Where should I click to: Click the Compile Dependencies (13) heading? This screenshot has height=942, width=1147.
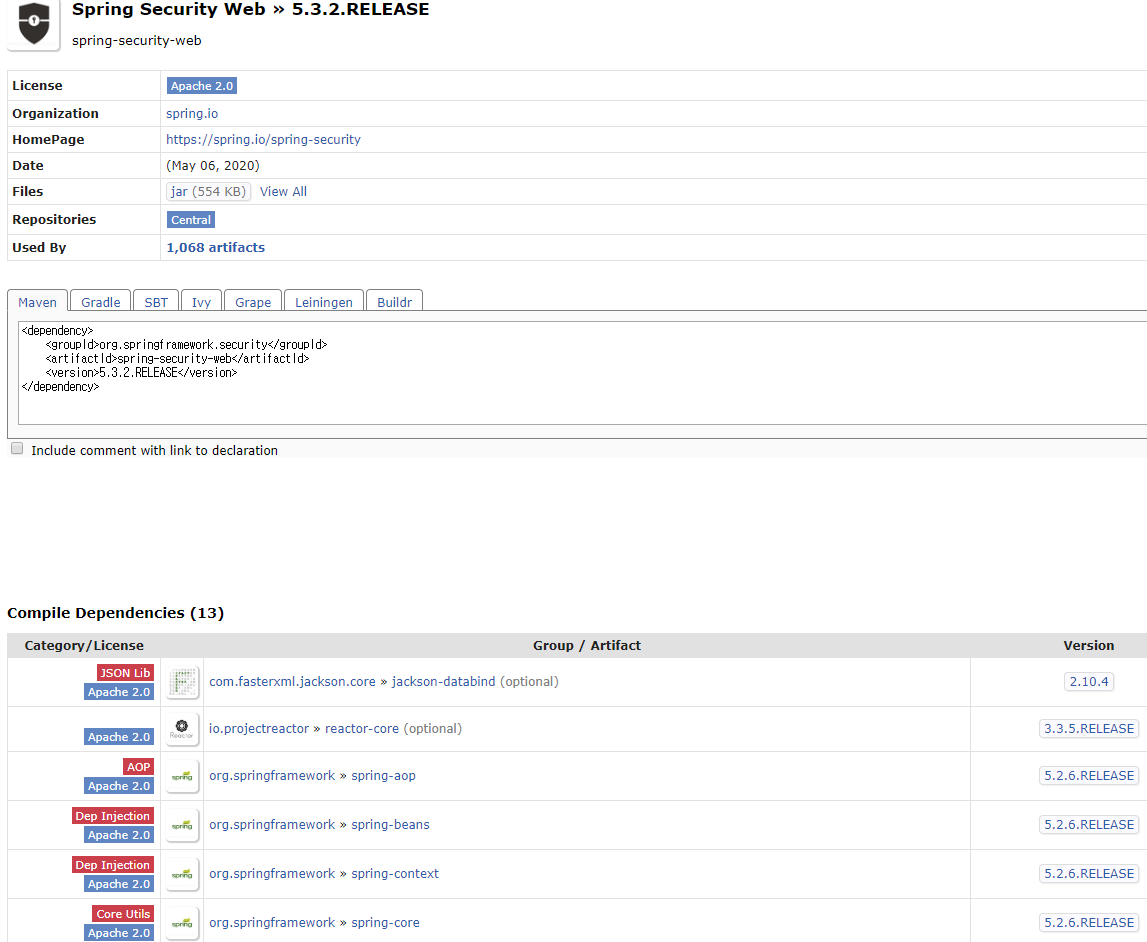(x=116, y=613)
